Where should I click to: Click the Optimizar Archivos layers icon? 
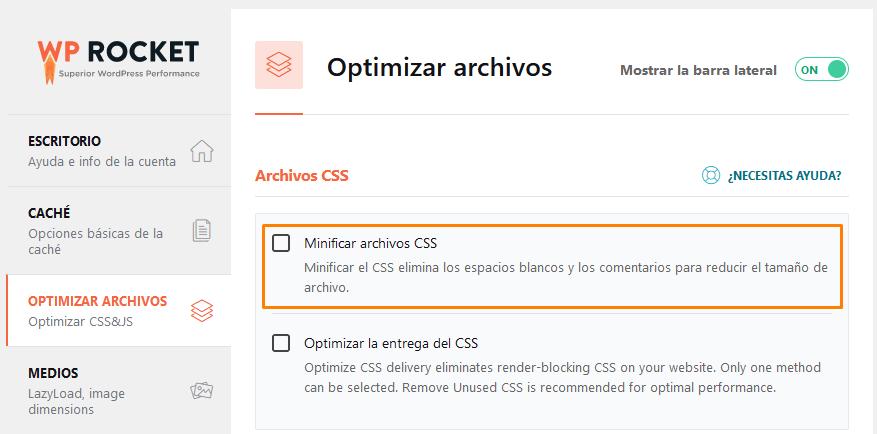[x=202, y=311]
